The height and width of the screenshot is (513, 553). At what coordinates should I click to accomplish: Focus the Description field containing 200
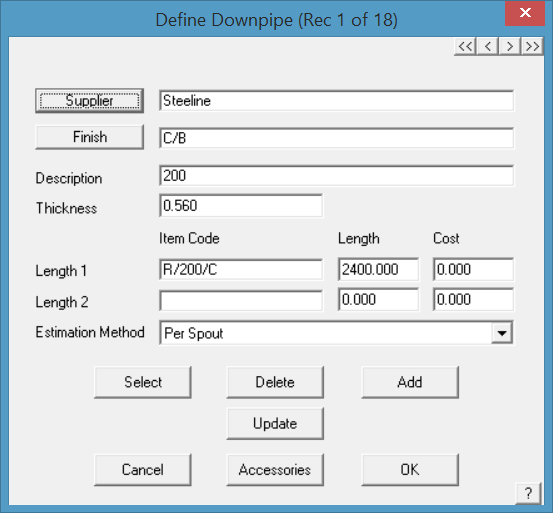point(336,176)
